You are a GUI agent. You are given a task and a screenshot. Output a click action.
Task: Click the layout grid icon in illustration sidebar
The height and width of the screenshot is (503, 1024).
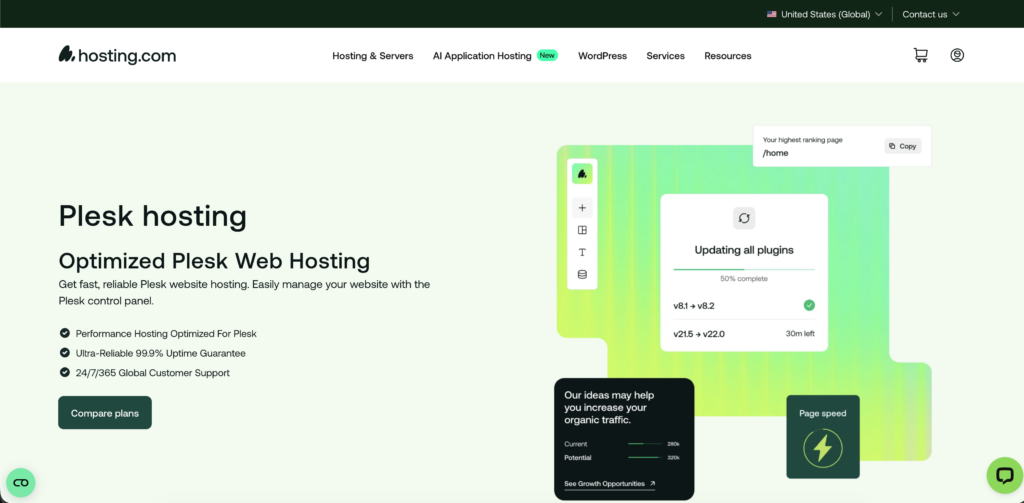click(x=582, y=230)
